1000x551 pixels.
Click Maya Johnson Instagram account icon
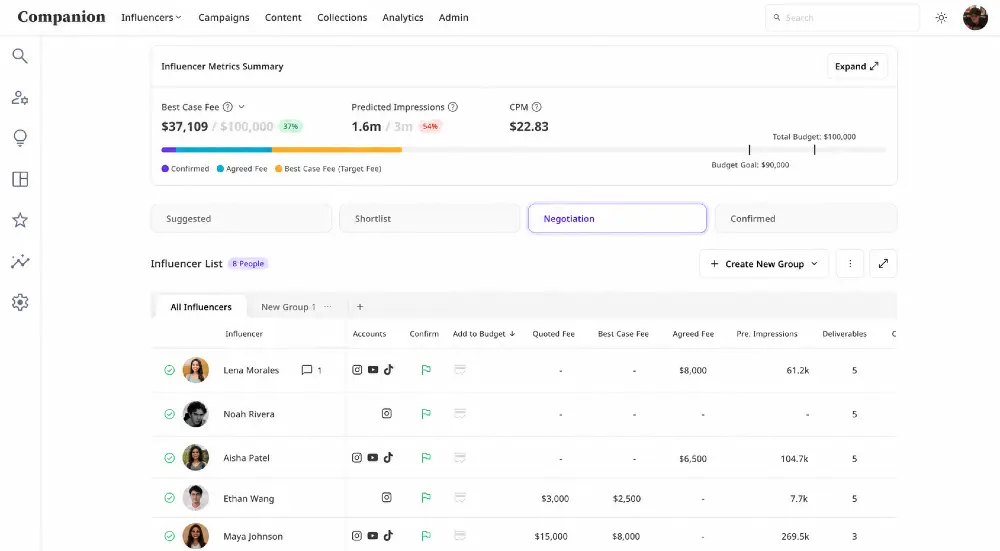357,536
